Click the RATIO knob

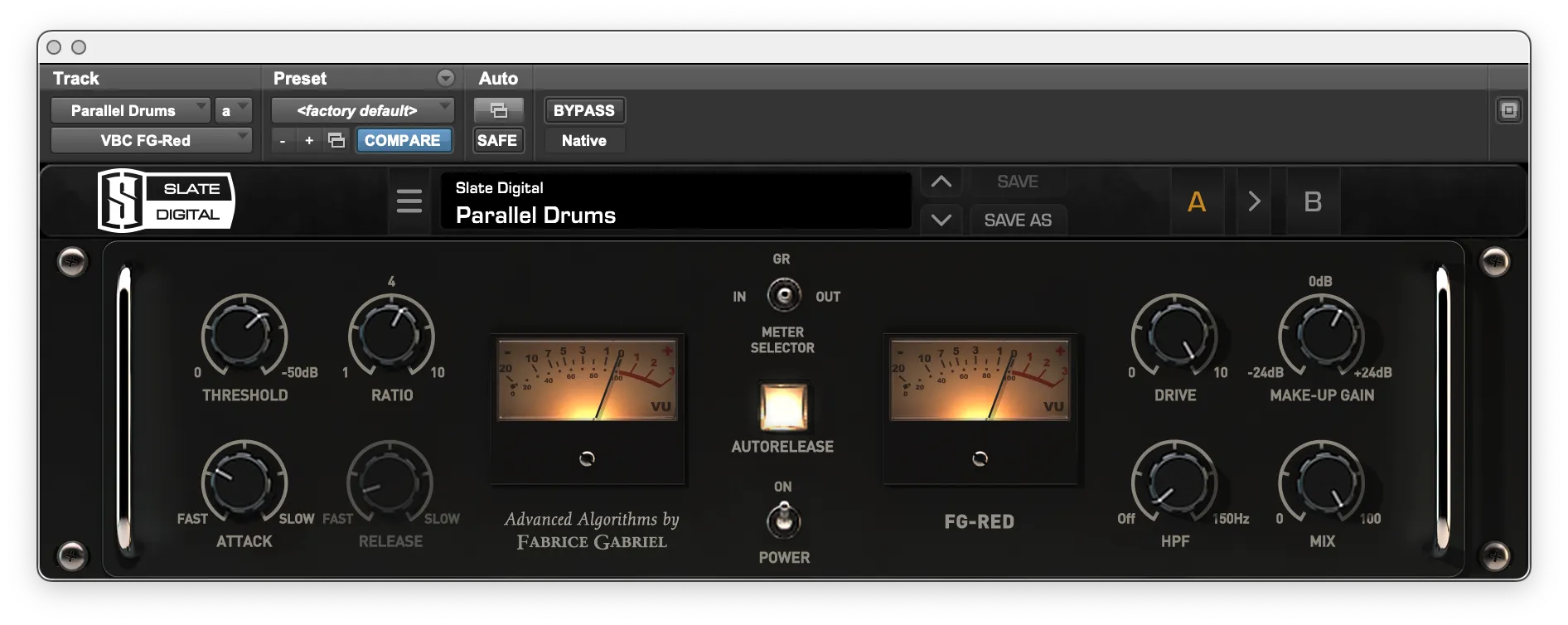391,335
